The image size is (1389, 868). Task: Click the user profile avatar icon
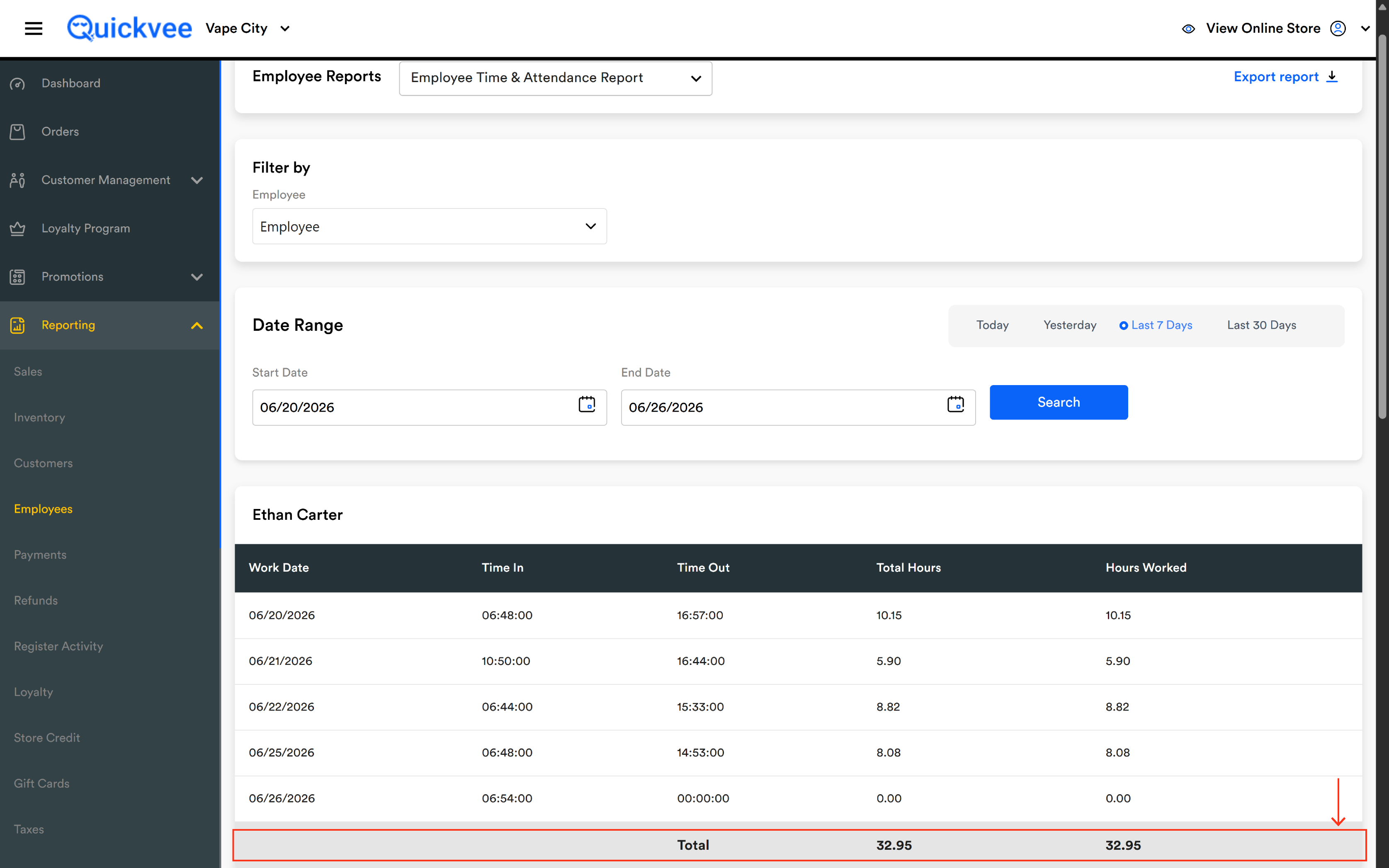1338,28
